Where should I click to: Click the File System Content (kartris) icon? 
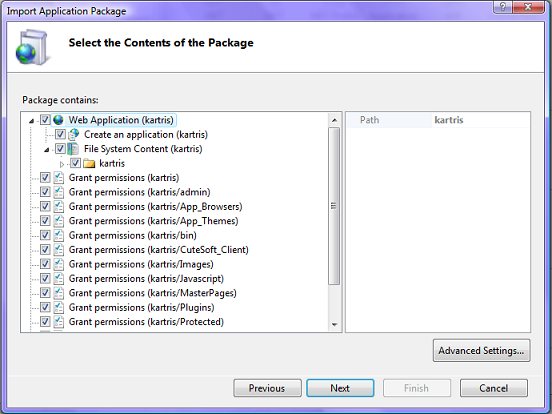point(73,149)
